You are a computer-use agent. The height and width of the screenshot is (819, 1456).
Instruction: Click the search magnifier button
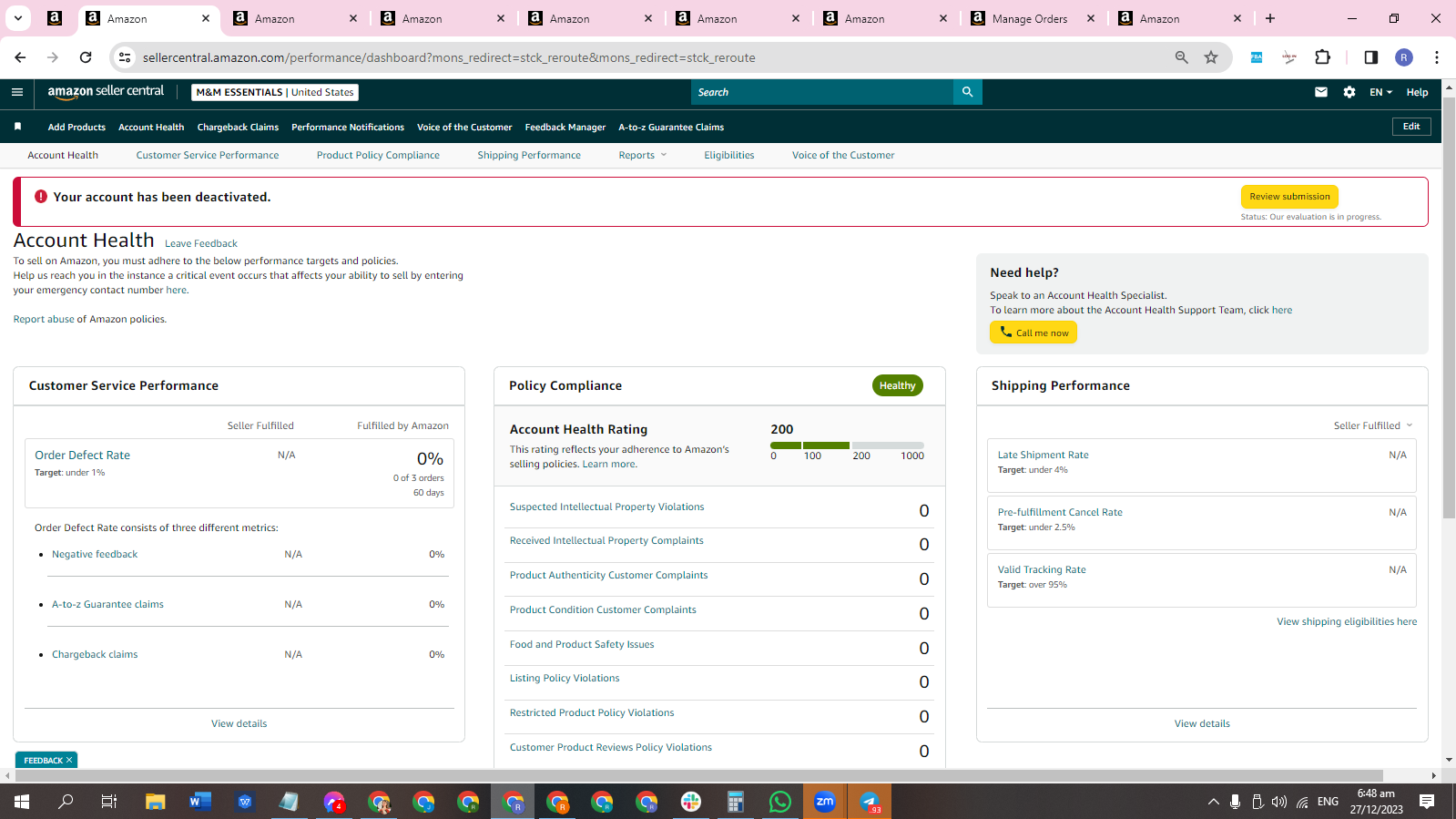pyautogui.click(x=967, y=92)
